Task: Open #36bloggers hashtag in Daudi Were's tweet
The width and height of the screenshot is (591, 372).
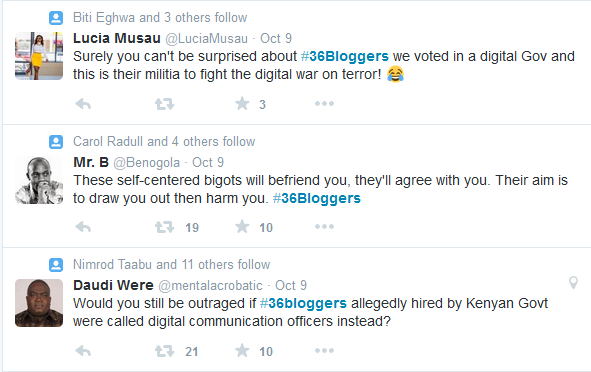Action: [303, 303]
